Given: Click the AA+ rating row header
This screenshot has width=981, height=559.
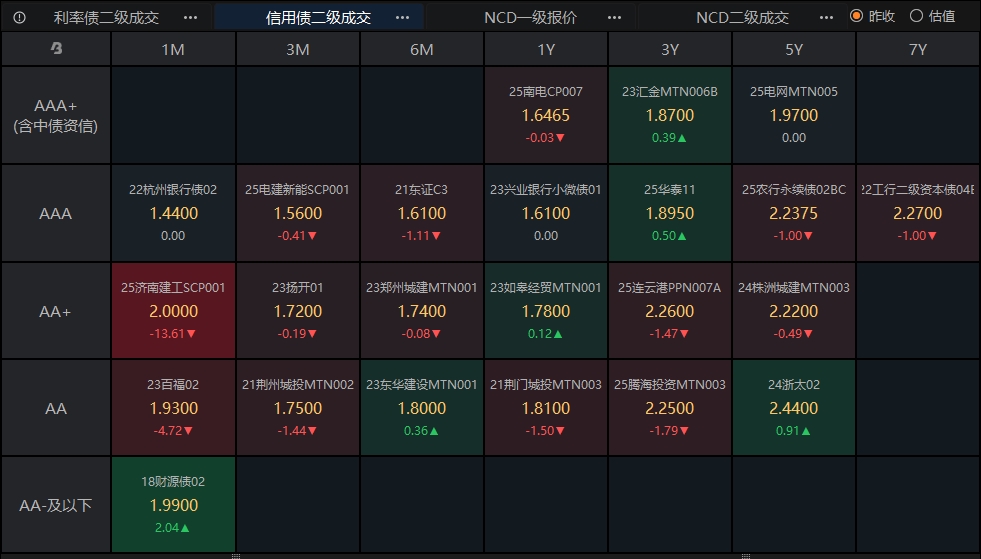Looking at the screenshot, I should click(x=56, y=311).
